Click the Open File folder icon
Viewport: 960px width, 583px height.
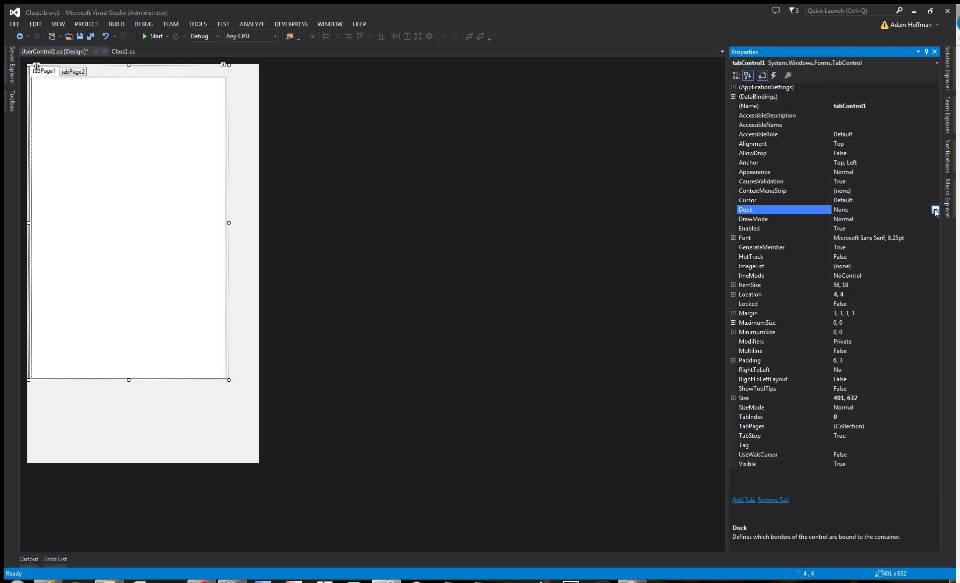point(69,36)
